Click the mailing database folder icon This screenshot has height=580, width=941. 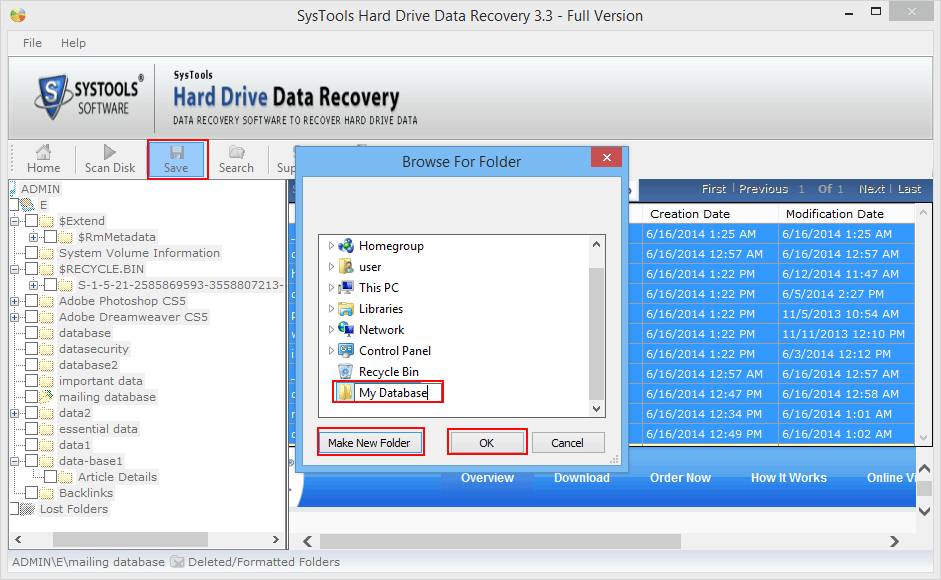point(47,397)
